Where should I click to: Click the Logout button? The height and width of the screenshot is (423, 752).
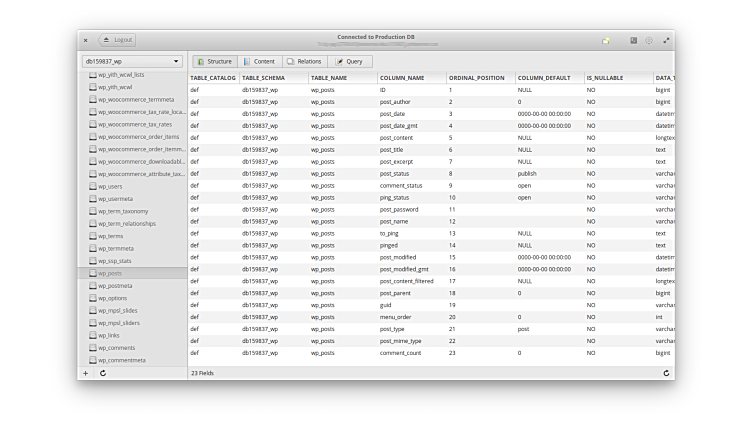117,40
